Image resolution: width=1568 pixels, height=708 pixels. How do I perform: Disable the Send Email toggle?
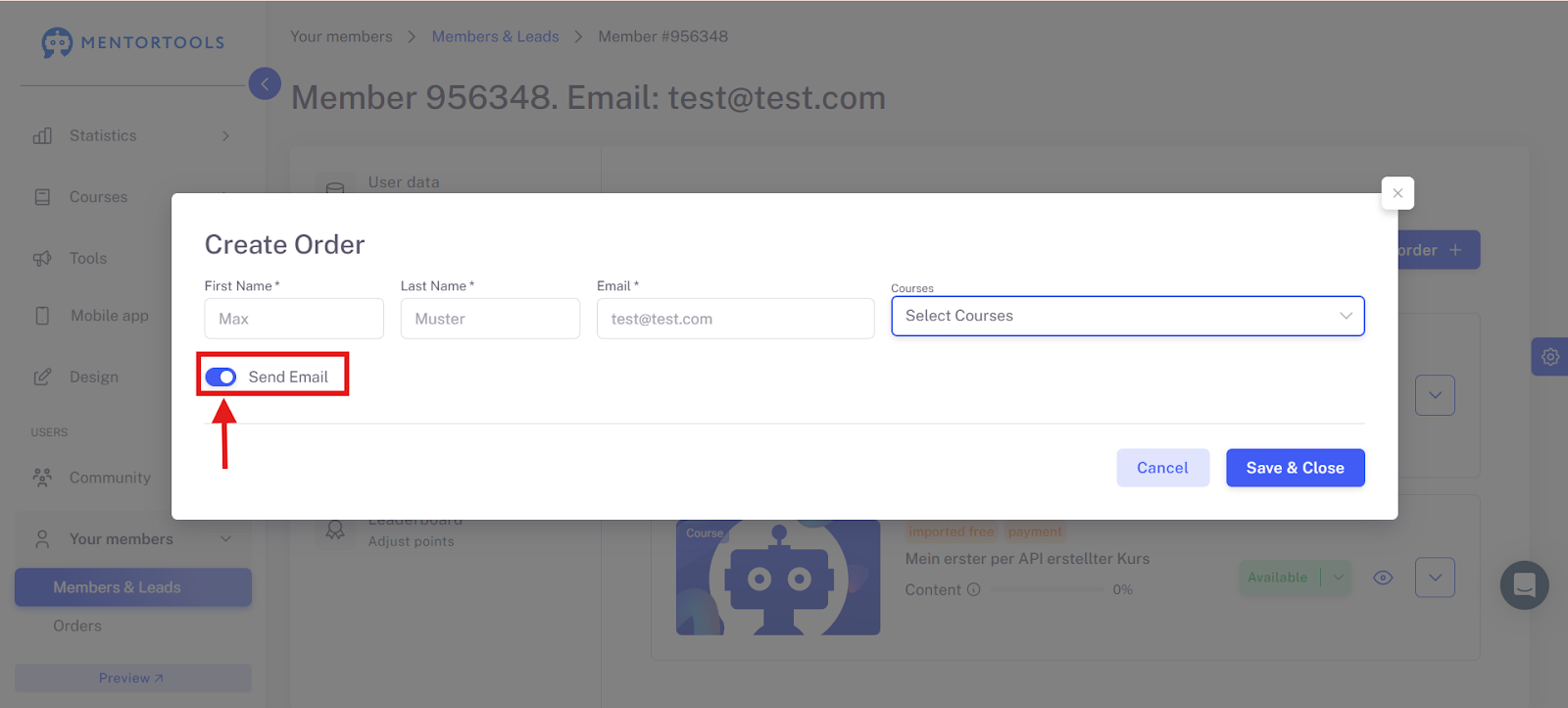(220, 377)
